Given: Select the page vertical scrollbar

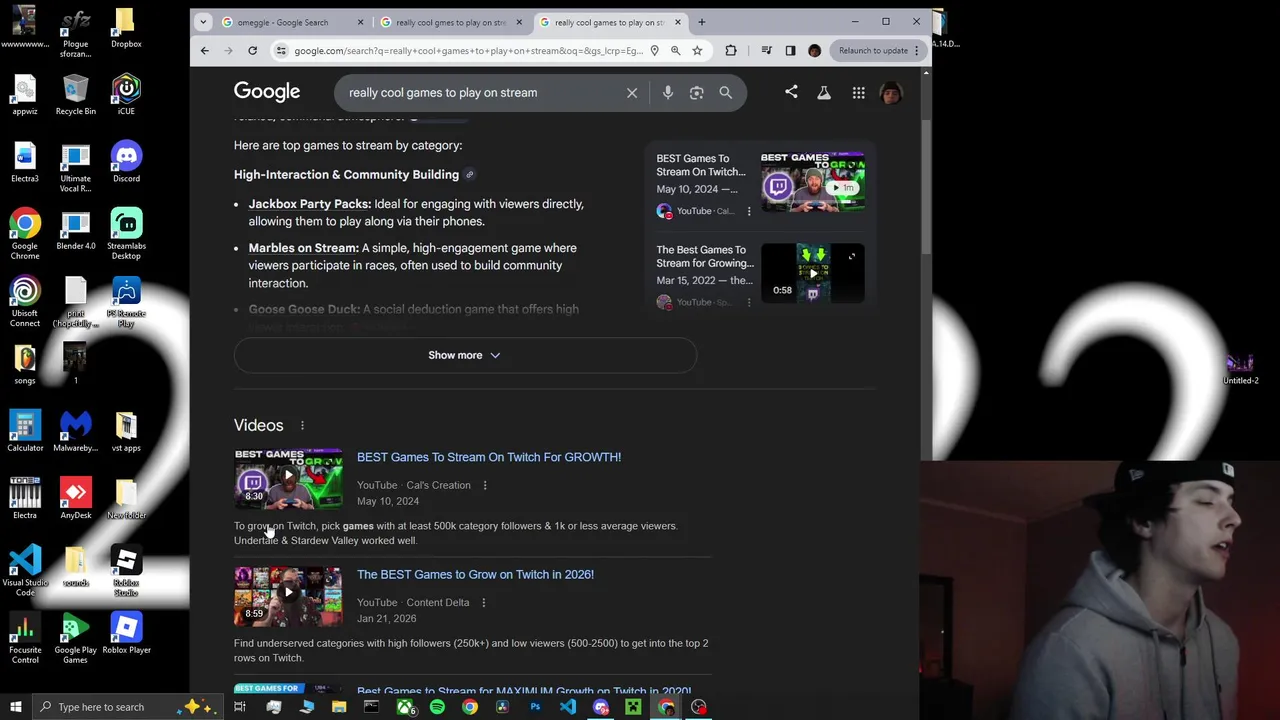Looking at the screenshot, I should coord(925,185).
